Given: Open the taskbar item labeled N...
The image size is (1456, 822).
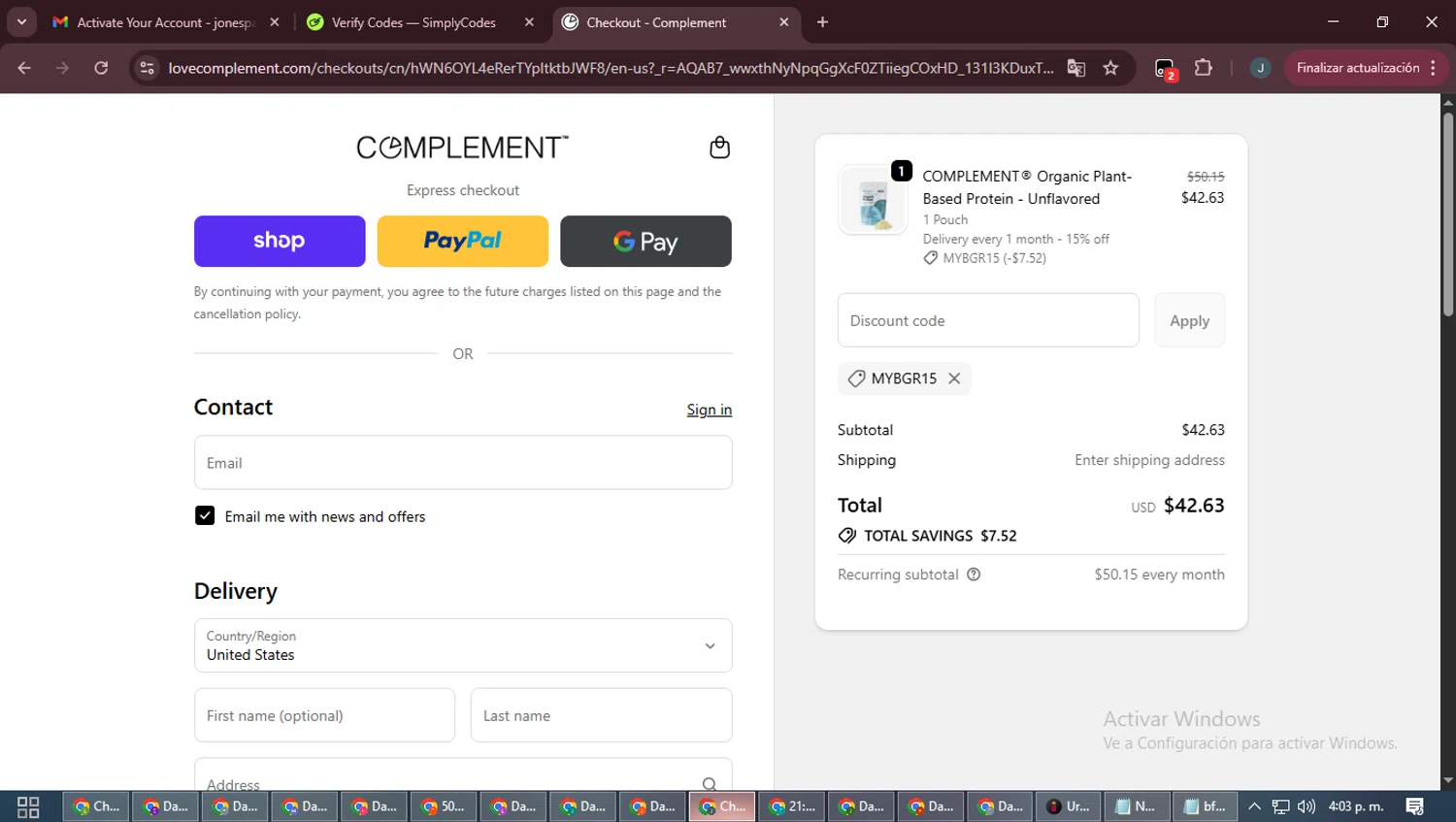Looking at the screenshot, I should (1136, 806).
